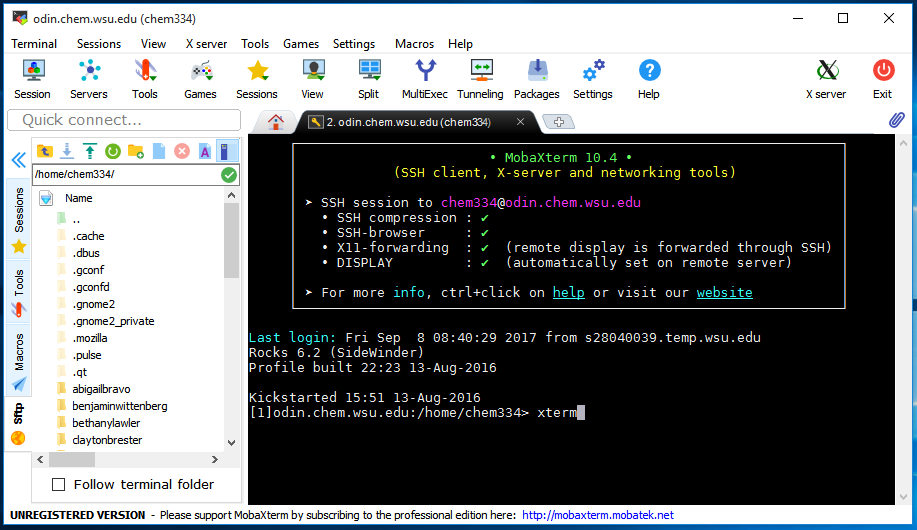
Task: Create a new folder in SFTP browser
Action: [136, 151]
